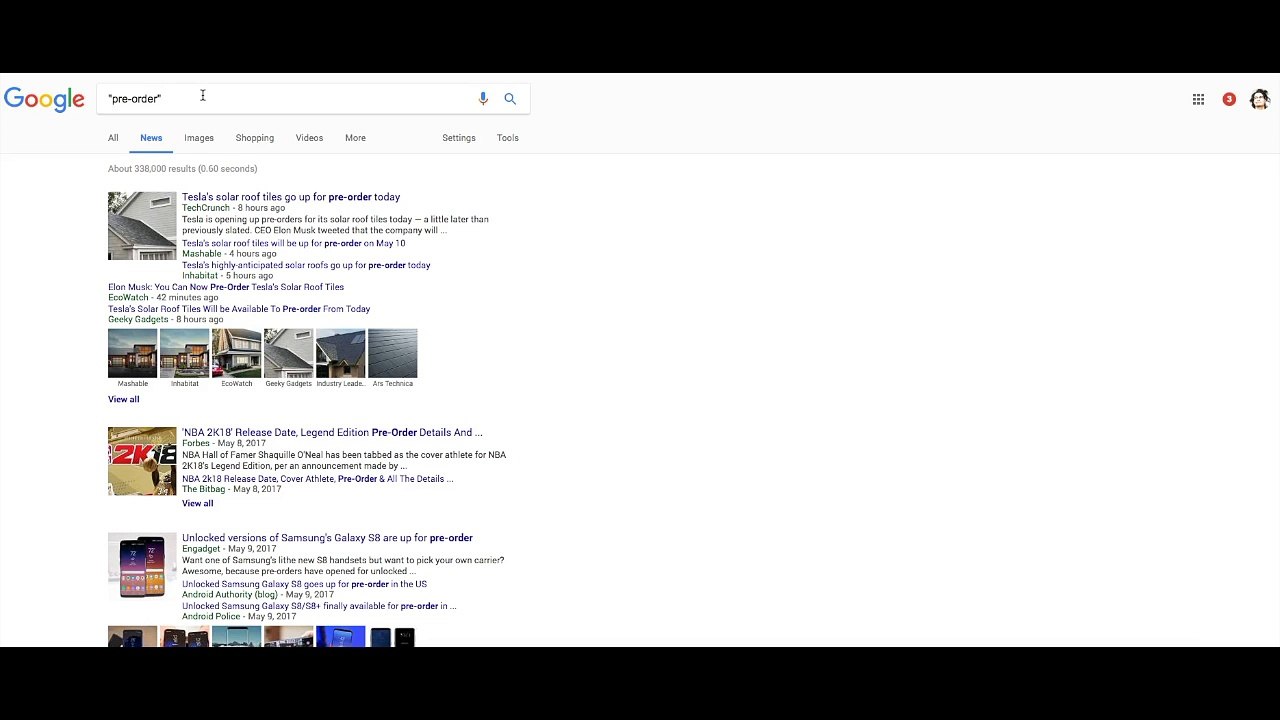Open Tesla solar roof tiles TechCrunch headline

click(291, 197)
